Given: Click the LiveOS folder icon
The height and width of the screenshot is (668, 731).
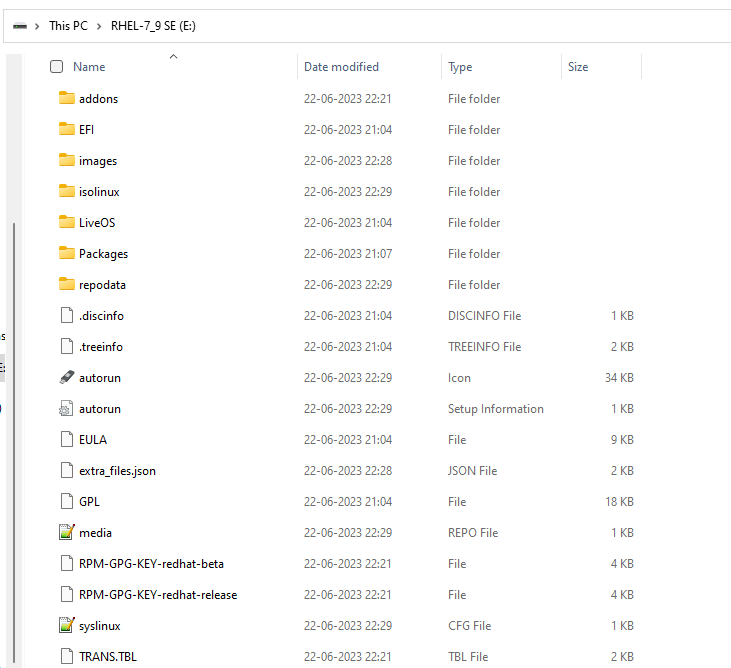Looking at the screenshot, I should (67, 222).
